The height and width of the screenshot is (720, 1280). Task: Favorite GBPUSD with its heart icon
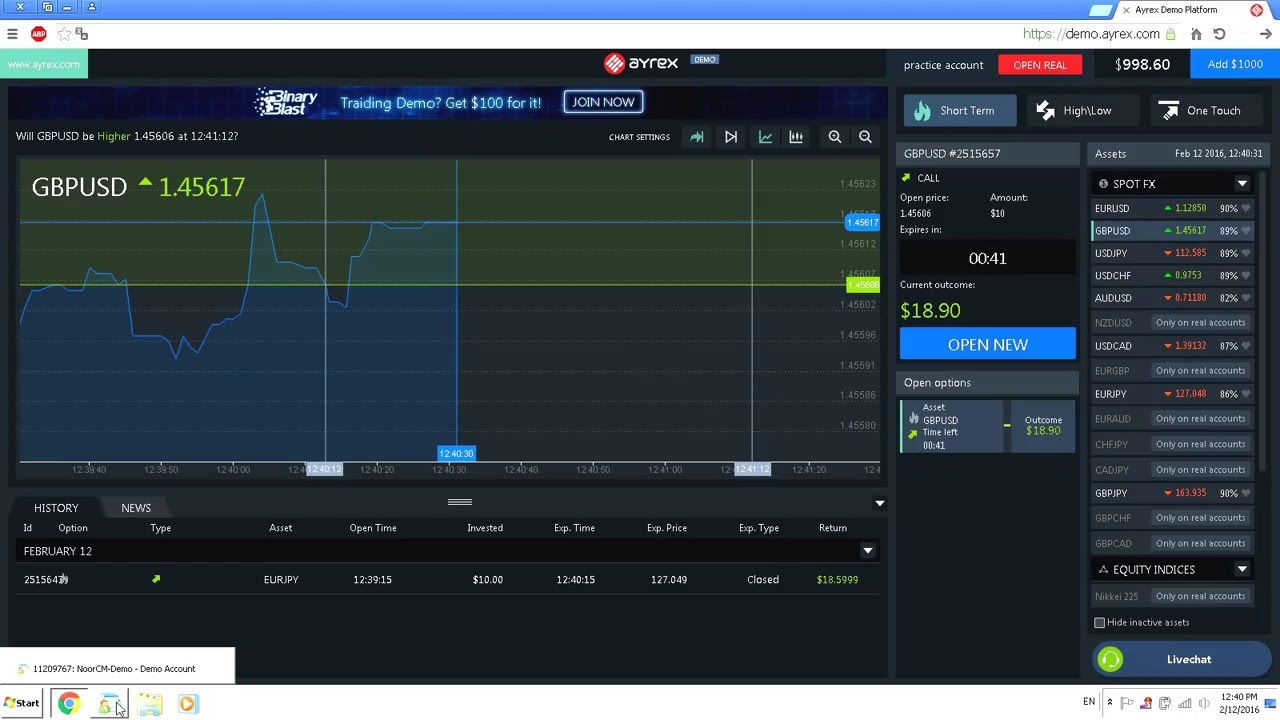click(x=1245, y=231)
